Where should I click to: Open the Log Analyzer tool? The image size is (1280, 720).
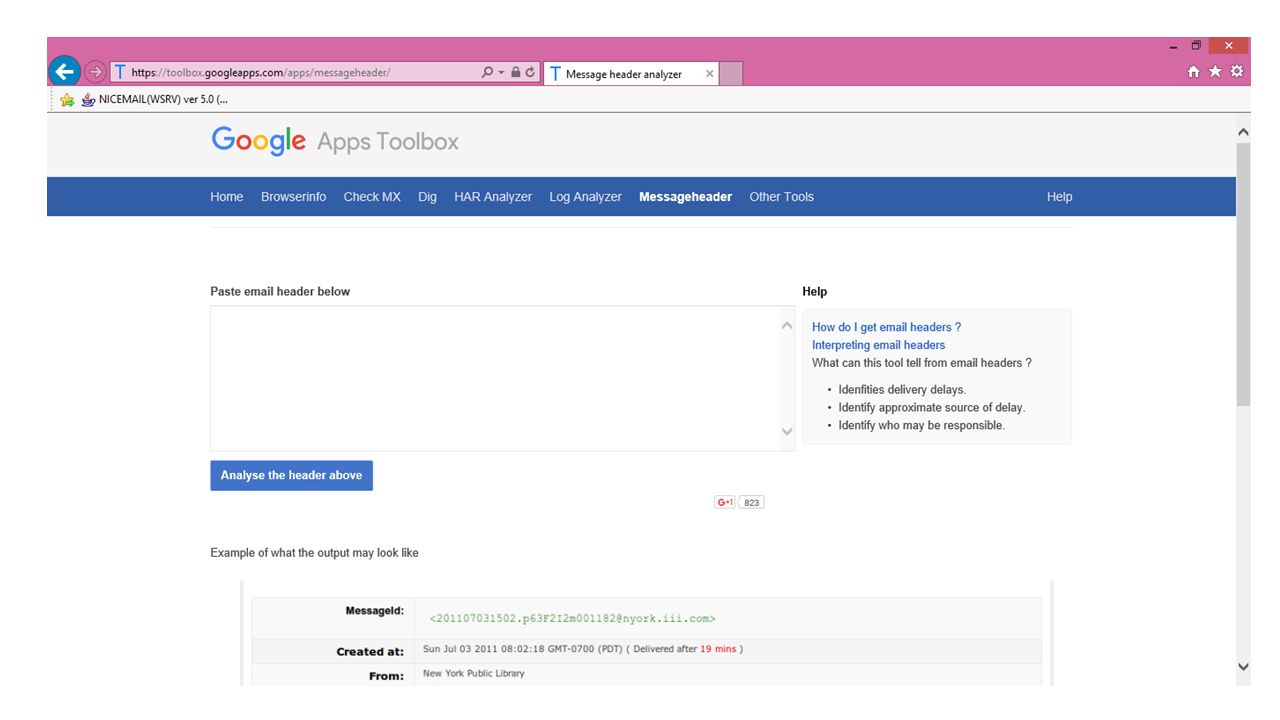pyautogui.click(x=586, y=197)
